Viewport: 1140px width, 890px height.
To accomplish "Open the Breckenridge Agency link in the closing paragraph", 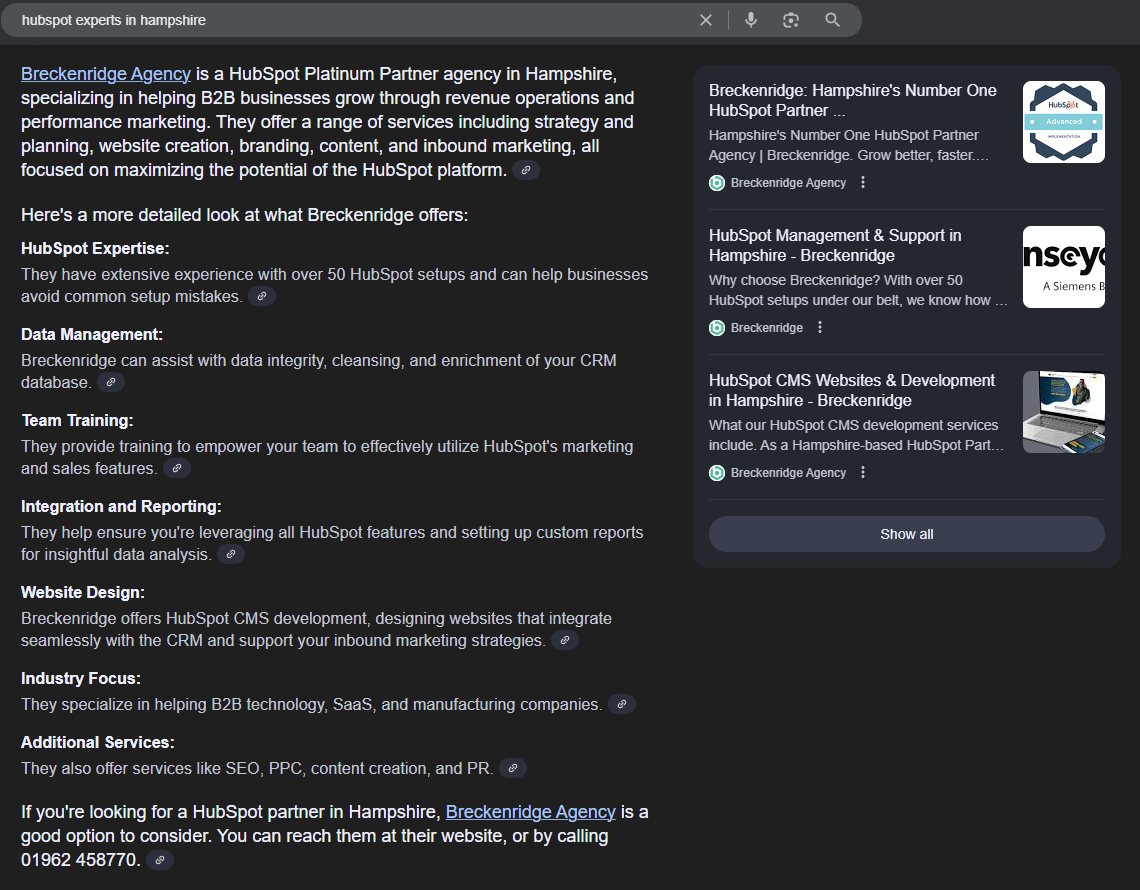I will 530,812.
